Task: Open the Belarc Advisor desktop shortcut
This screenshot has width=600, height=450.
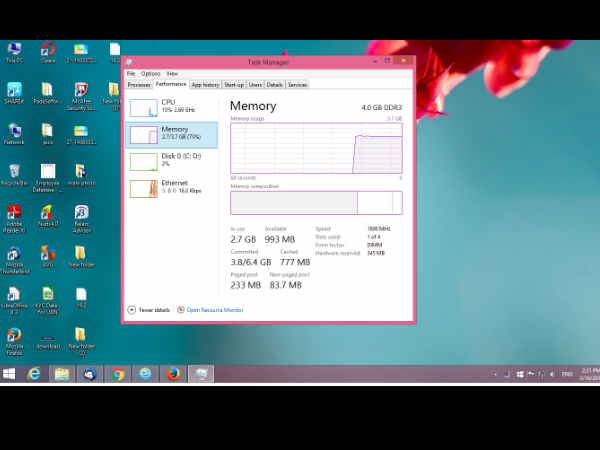Action: pos(81,219)
